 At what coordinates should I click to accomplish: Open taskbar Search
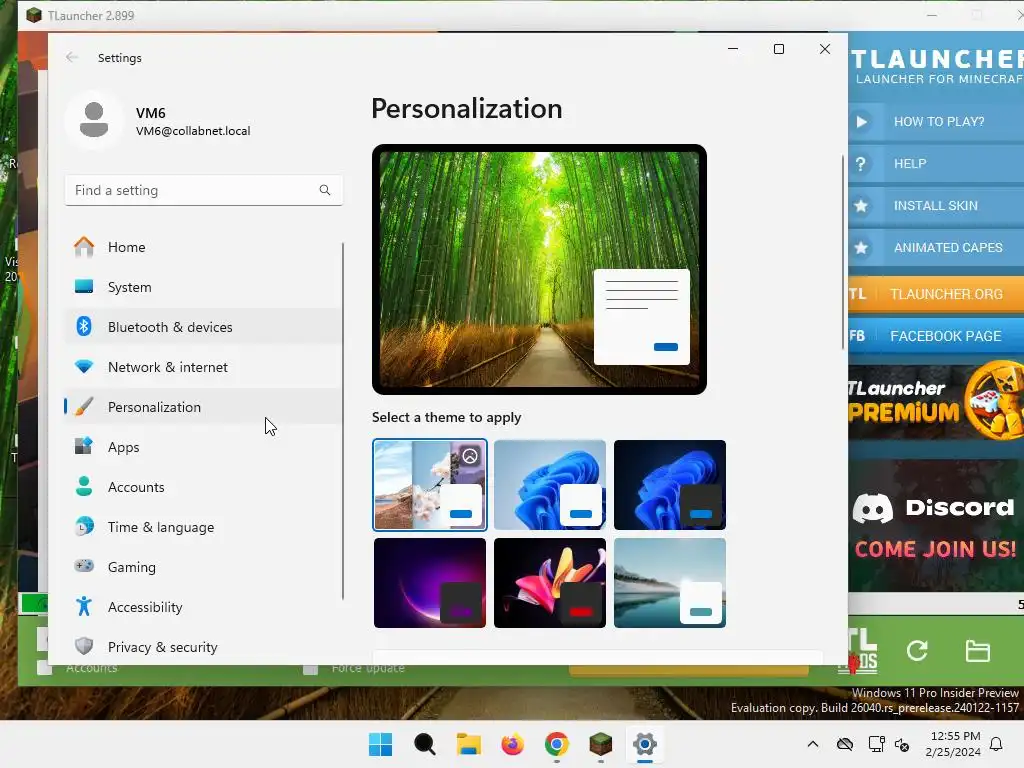[424, 744]
